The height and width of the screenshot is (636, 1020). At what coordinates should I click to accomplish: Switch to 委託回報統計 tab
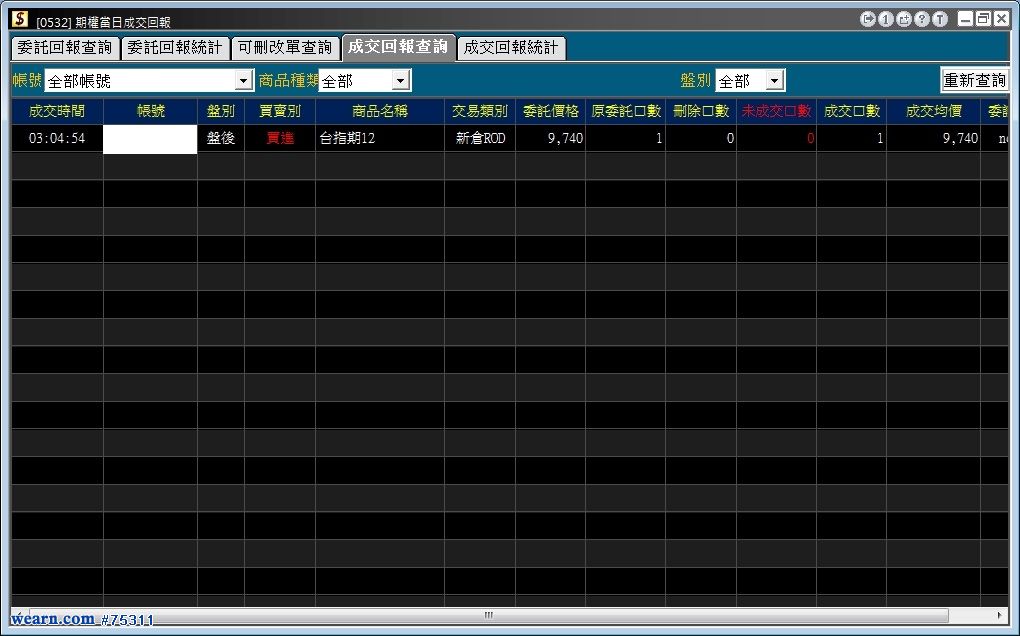click(175, 47)
